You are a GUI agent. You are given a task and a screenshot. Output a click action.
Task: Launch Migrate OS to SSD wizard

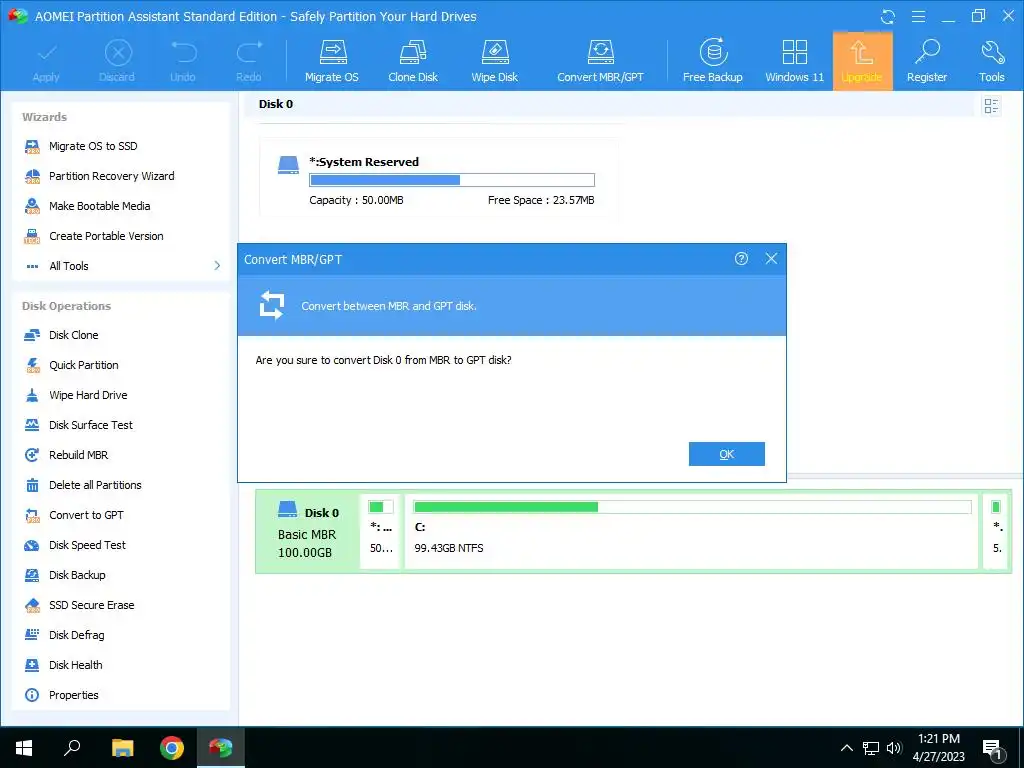click(x=93, y=146)
